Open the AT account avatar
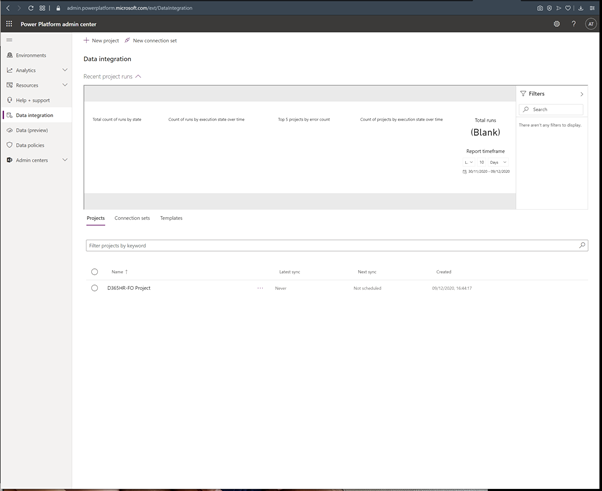602x491 pixels. (x=591, y=24)
